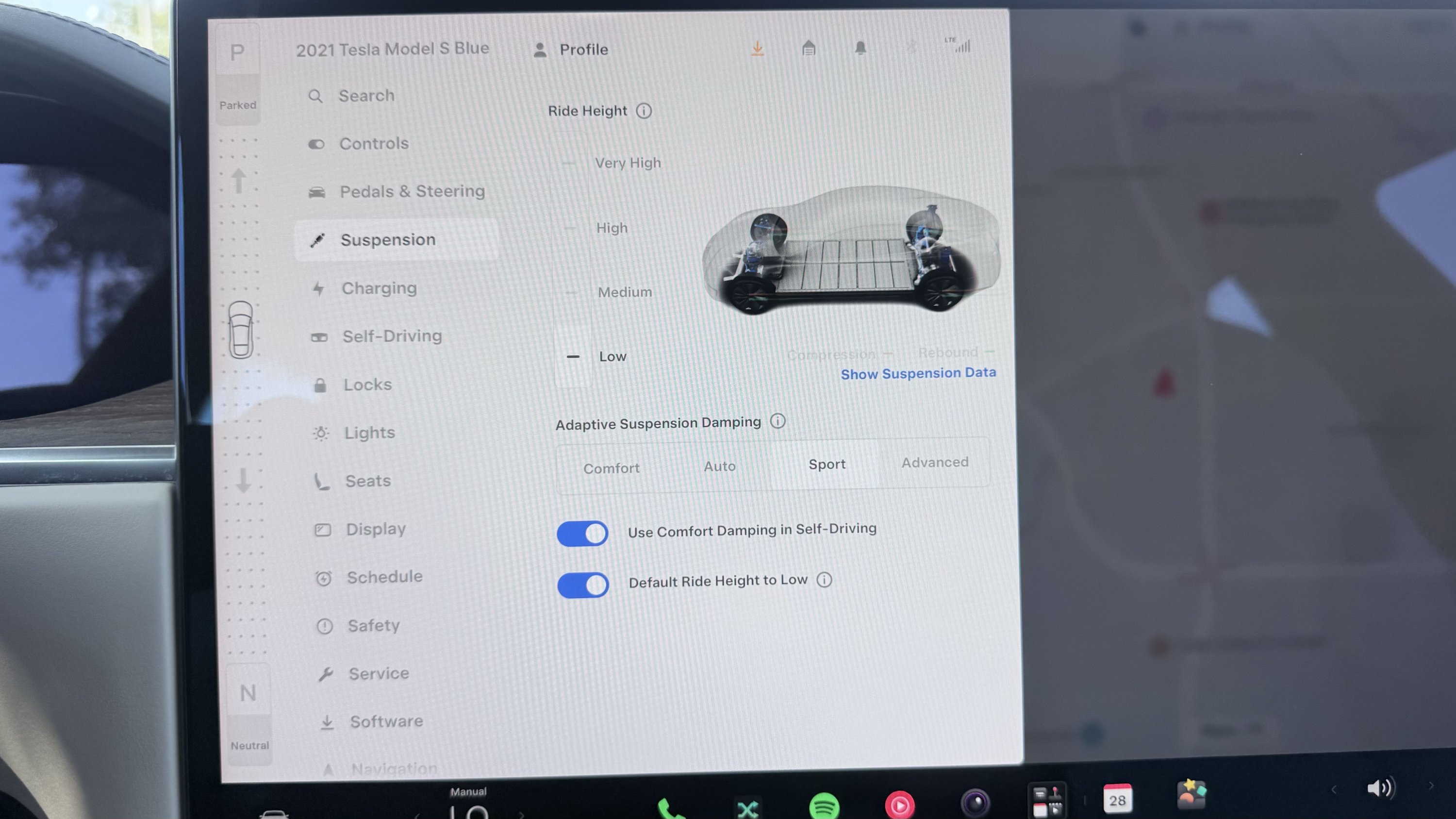Tap the car outline on the gear strip
Image resolution: width=1456 pixels, height=819 pixels.
241,330
